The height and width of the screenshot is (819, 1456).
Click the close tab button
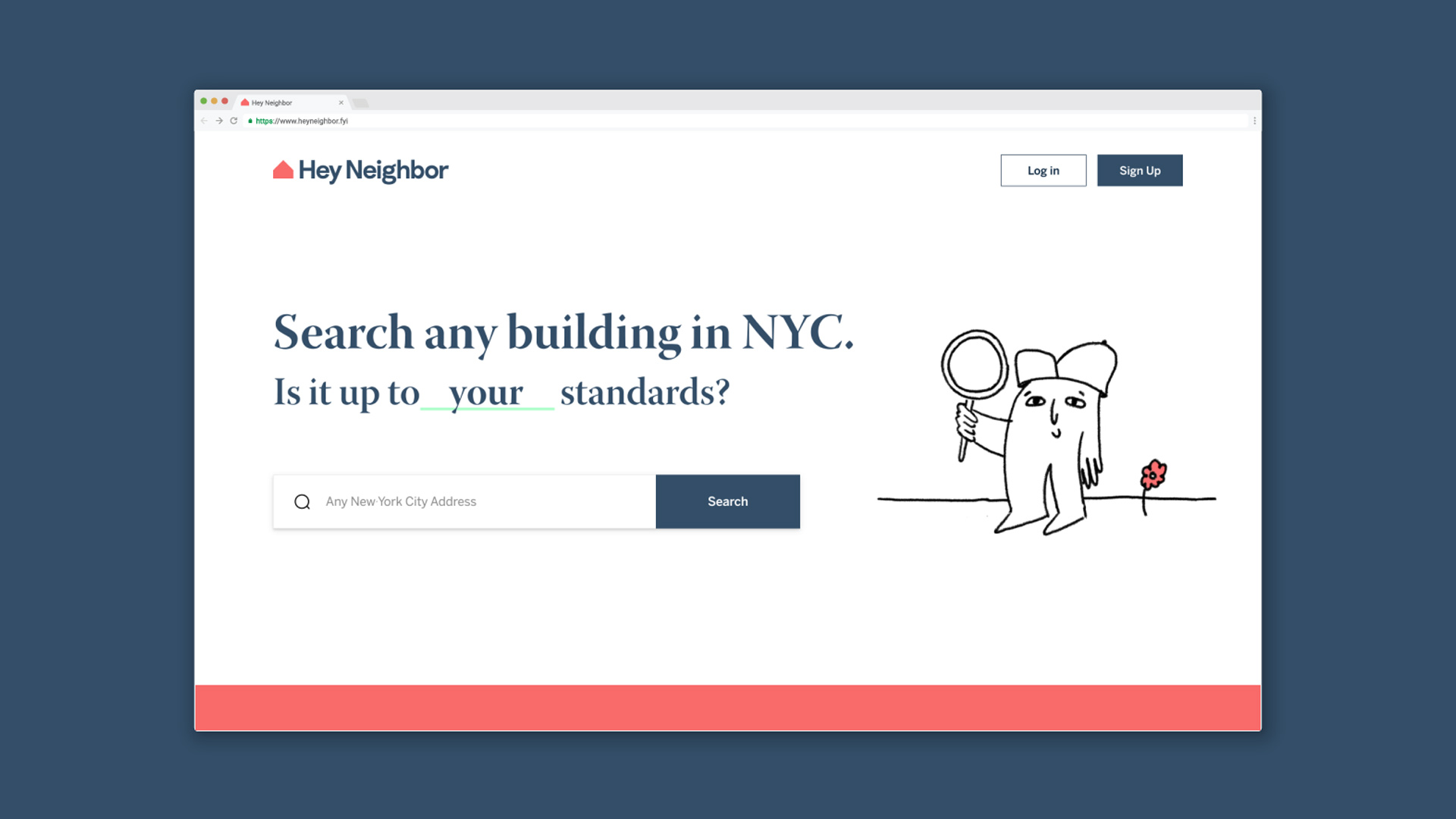pos(341,101)
